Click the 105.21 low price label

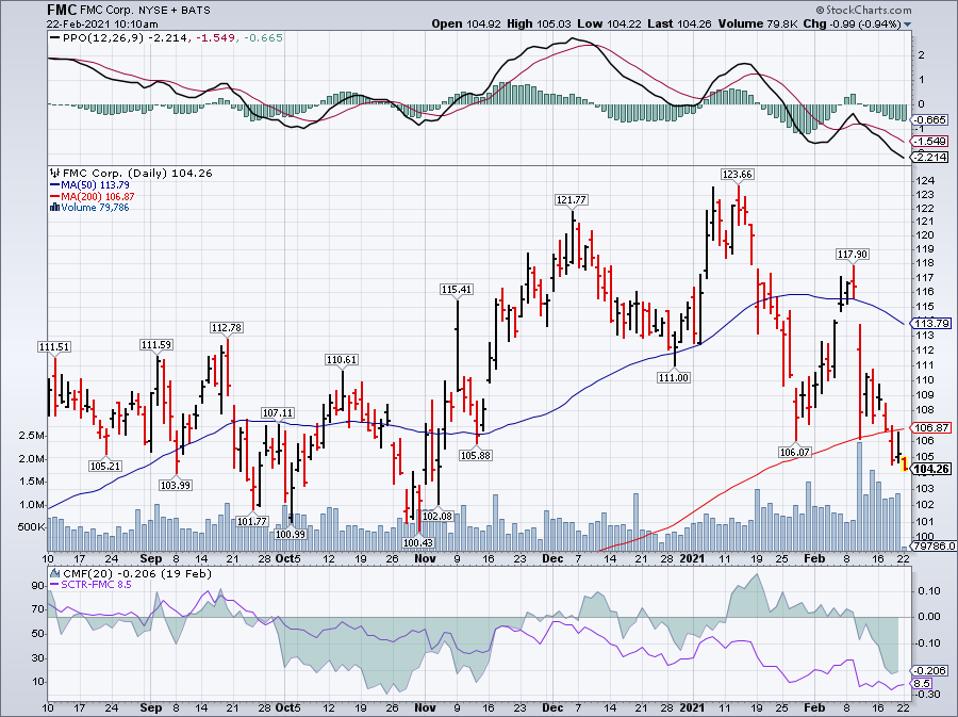pyautogui.click(x=105, y=467)
